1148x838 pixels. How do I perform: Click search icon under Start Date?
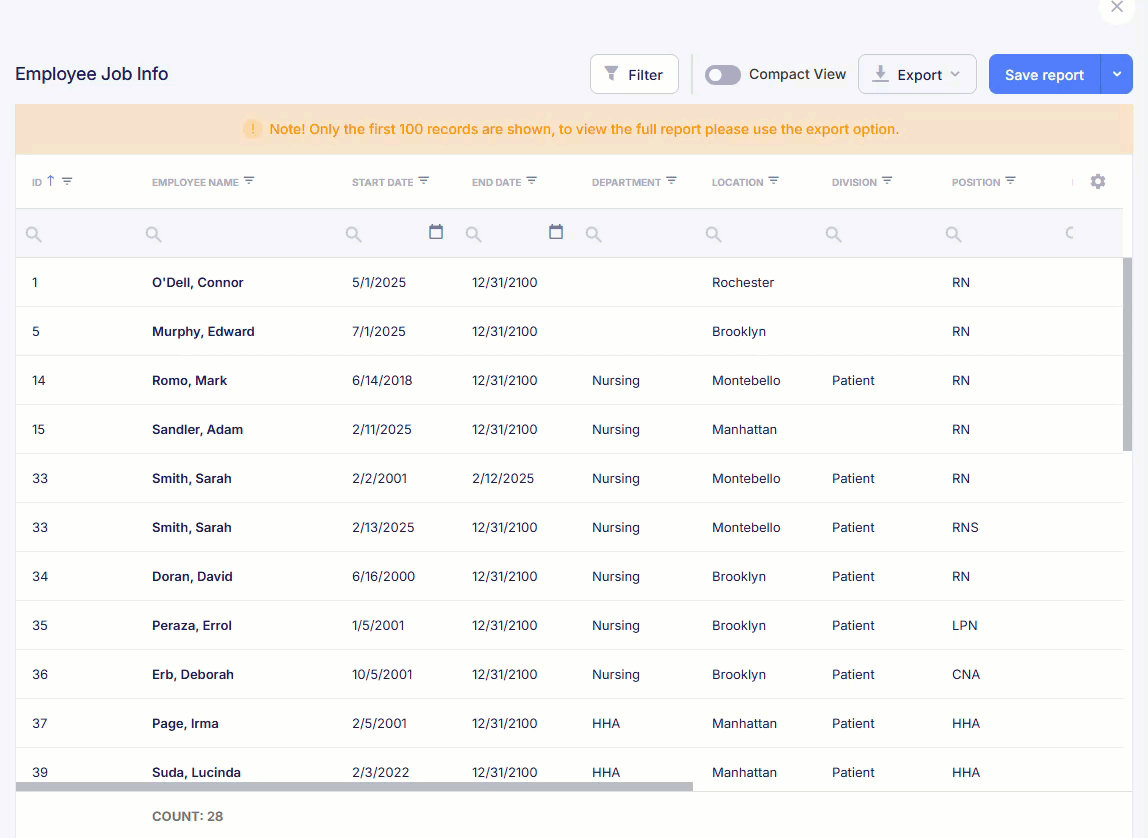[x=354, y=234]
